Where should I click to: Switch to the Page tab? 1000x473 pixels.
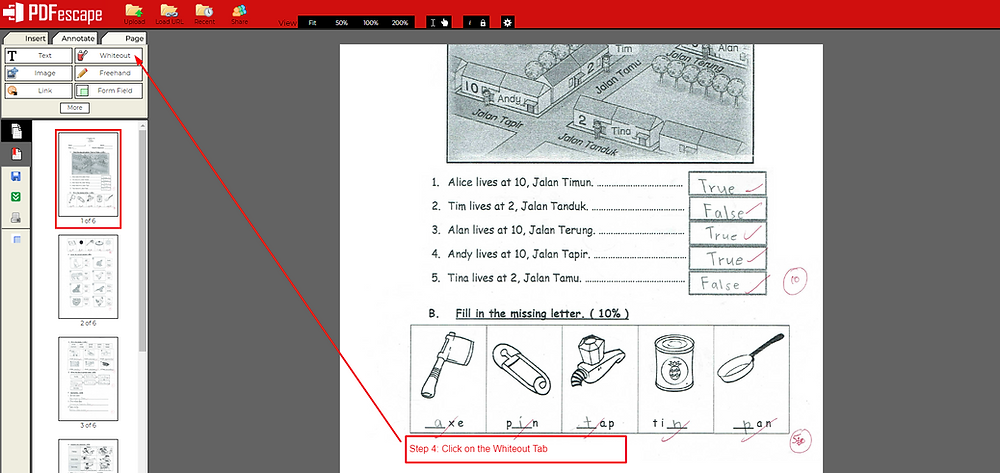125,38
